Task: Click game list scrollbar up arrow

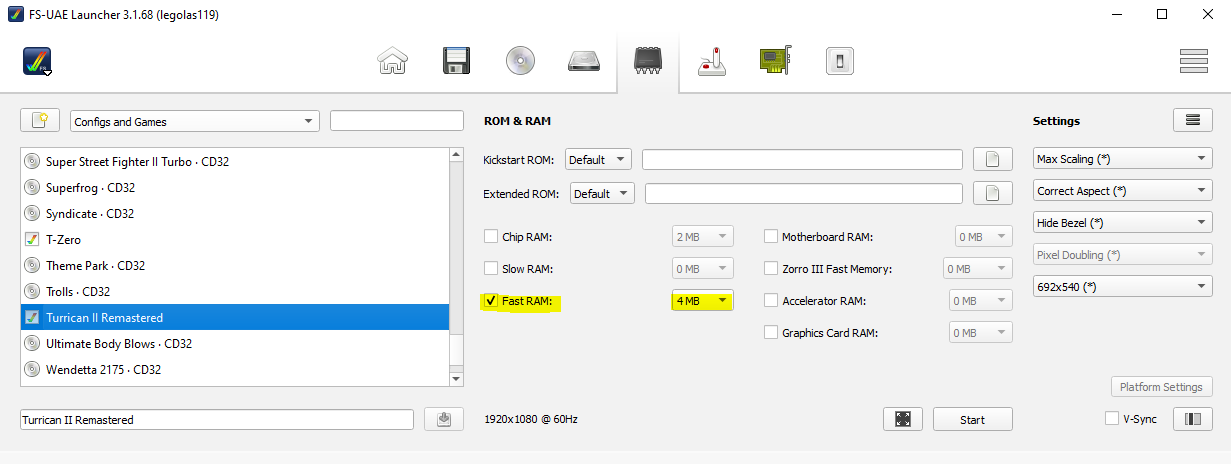Action: (x=457, y=154)
